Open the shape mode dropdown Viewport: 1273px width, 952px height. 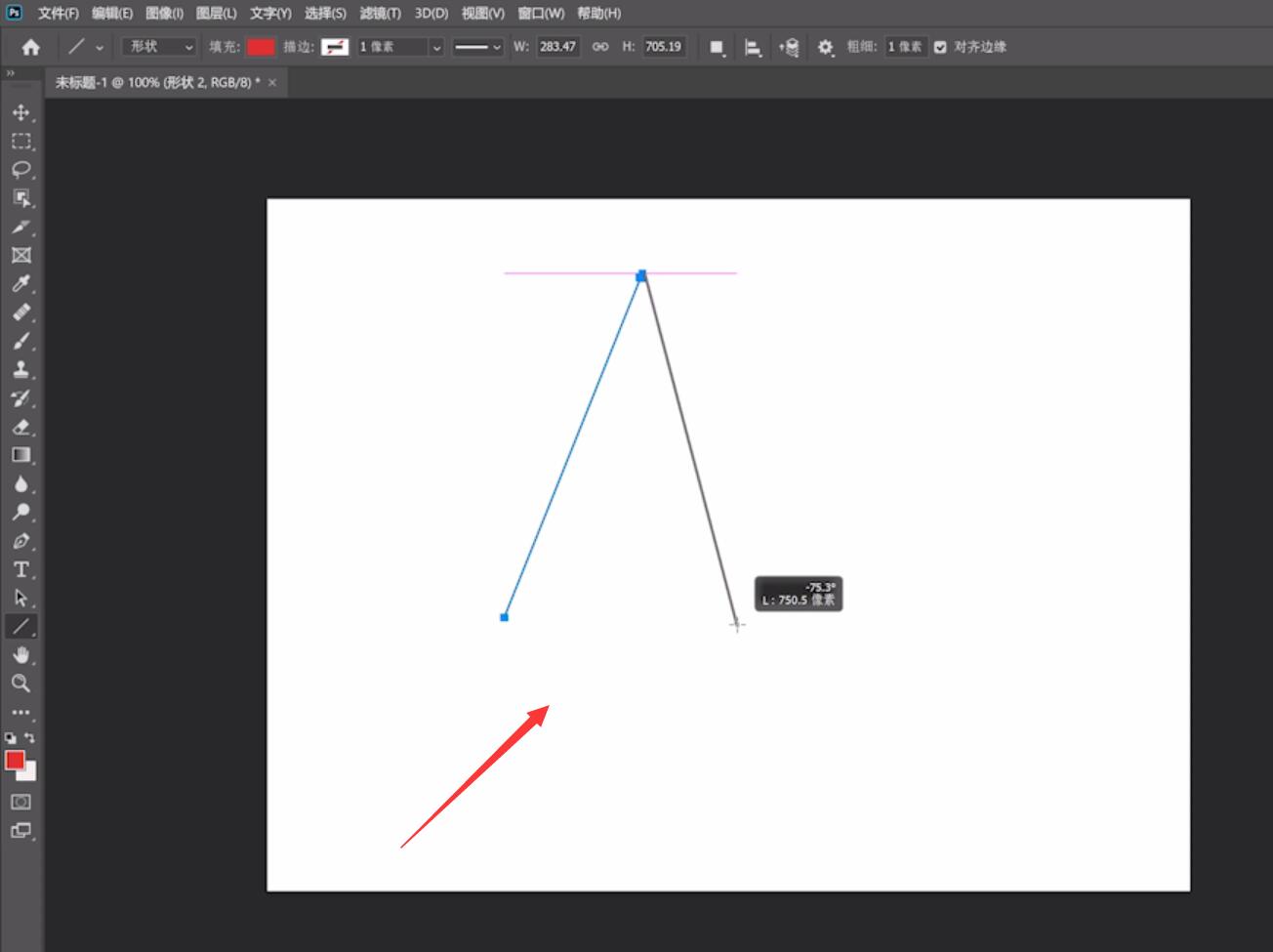coord(159,47)
